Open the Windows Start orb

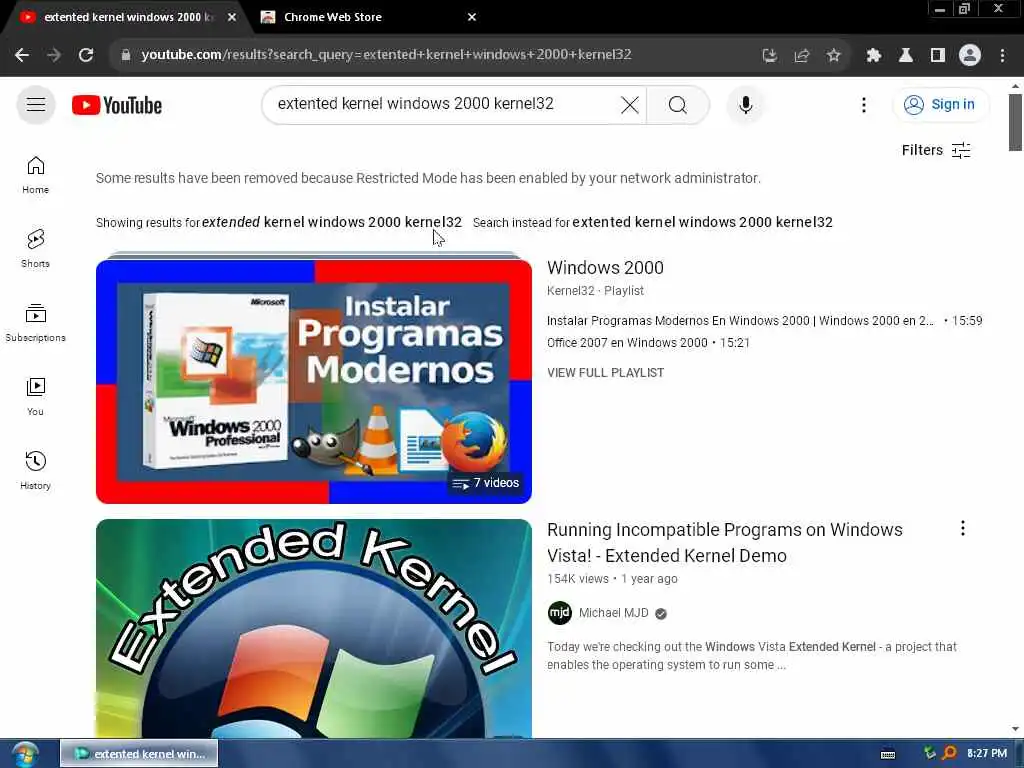24,754
